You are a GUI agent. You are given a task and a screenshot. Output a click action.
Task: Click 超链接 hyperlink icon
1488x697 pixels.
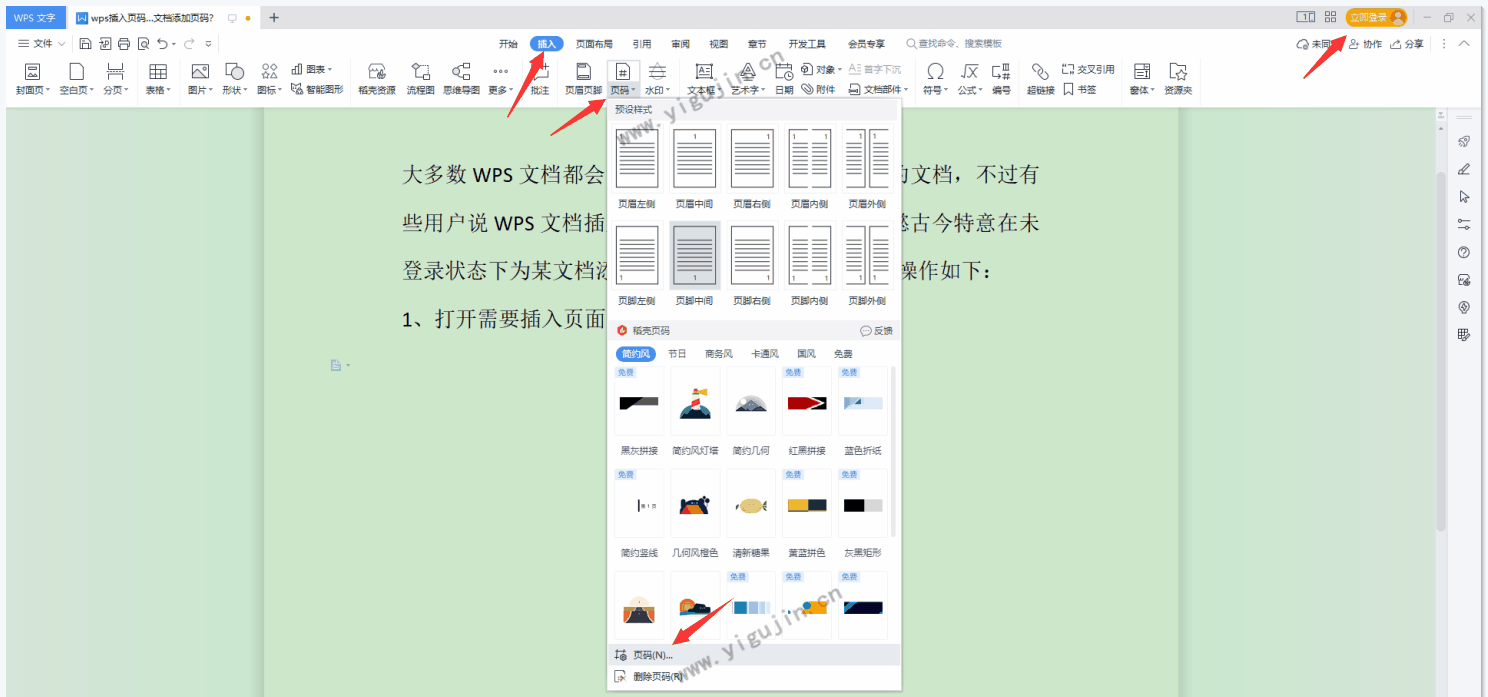tap(1040, 79)
